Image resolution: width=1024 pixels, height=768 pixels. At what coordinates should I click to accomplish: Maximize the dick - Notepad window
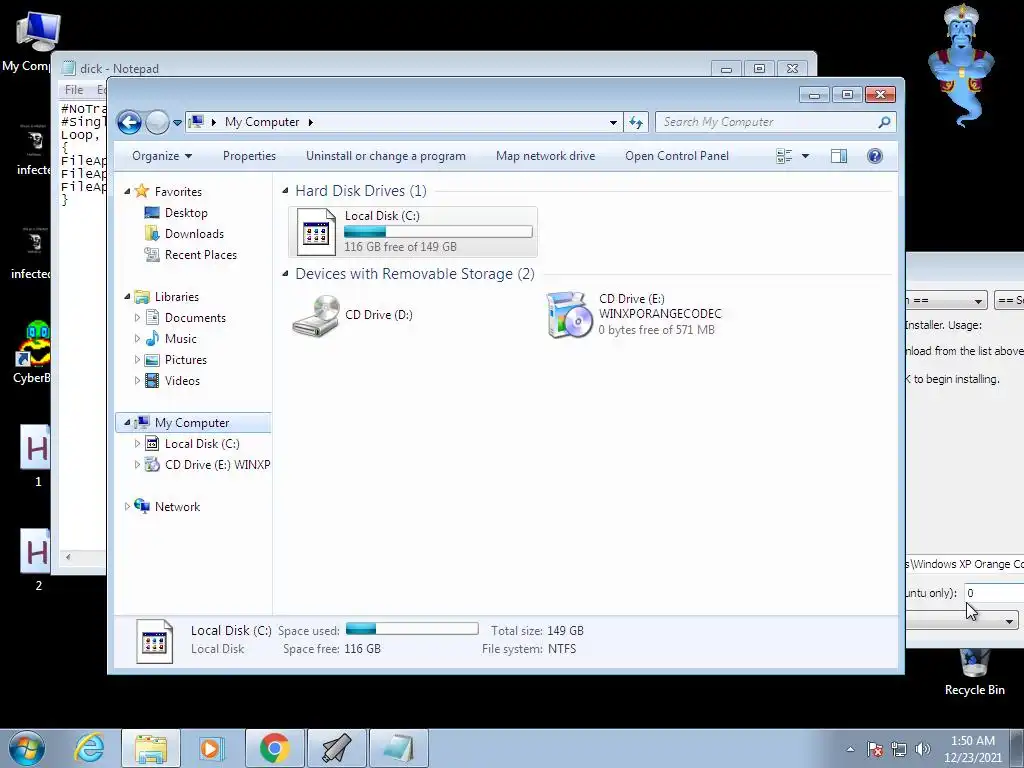pyautogui.click(x=759, y=69)
